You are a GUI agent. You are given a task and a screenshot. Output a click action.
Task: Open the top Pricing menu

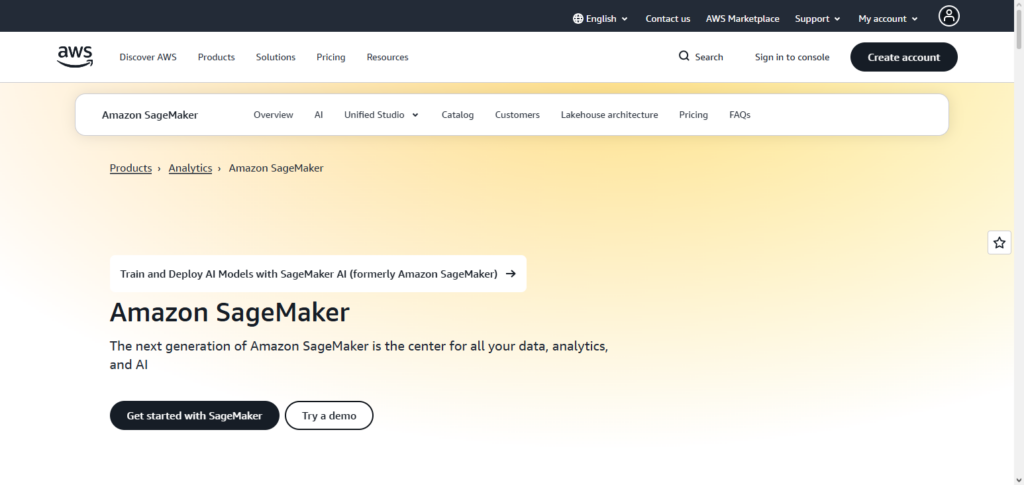tap(330, 57)
